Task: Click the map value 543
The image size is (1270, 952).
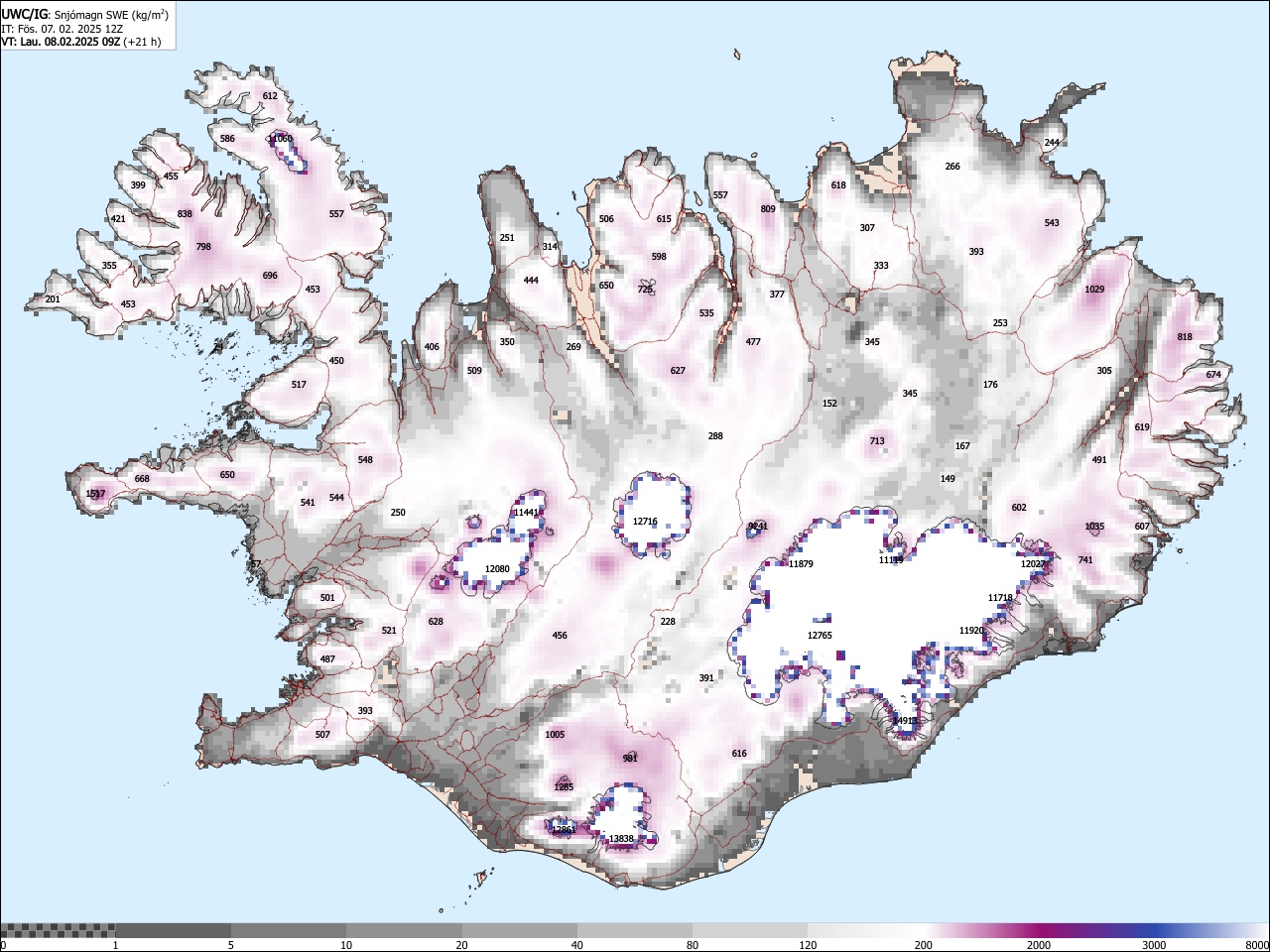Action: [1052, 223]
